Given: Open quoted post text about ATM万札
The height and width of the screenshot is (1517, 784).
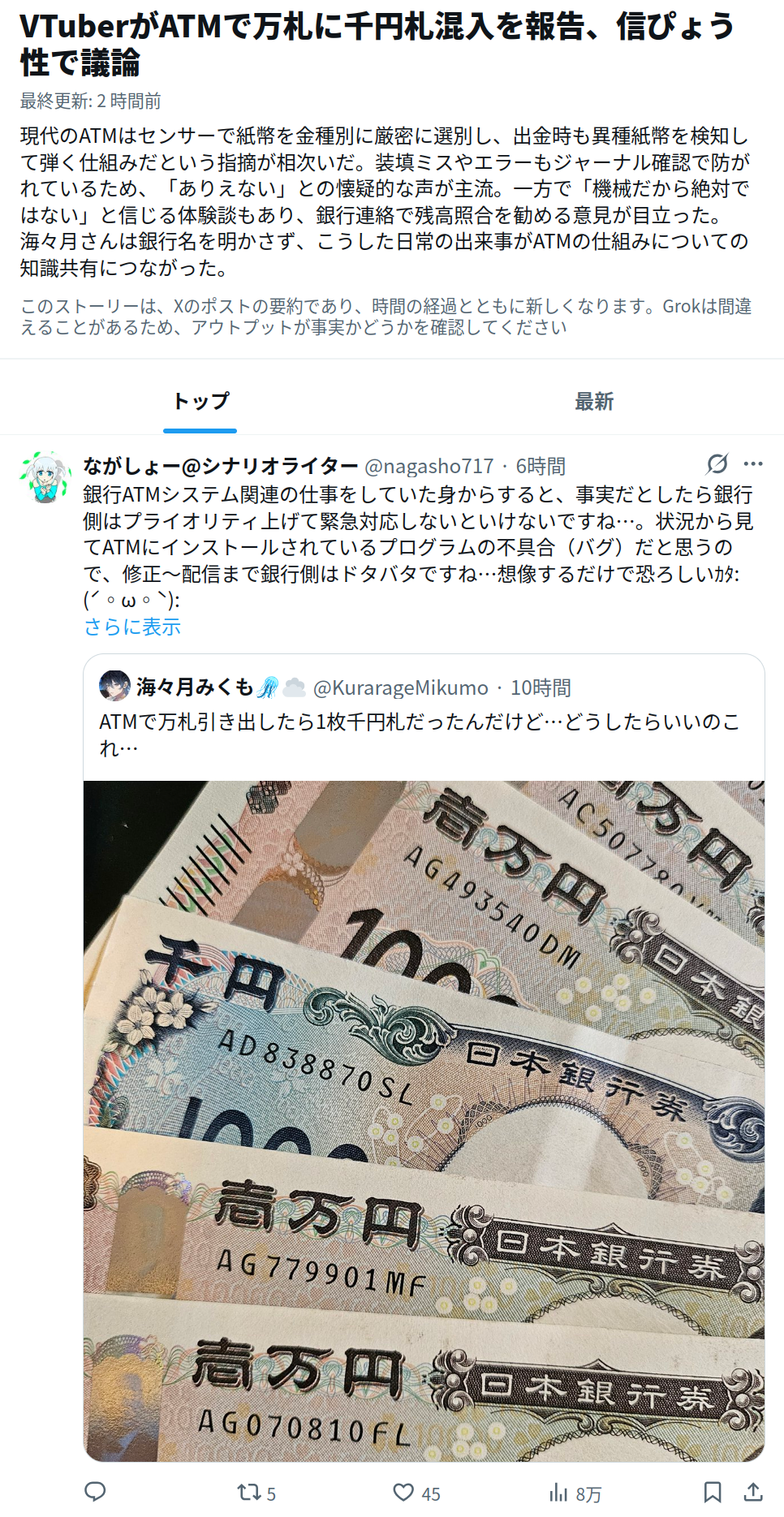Looking at the screenshot, I should click(420, 734).
